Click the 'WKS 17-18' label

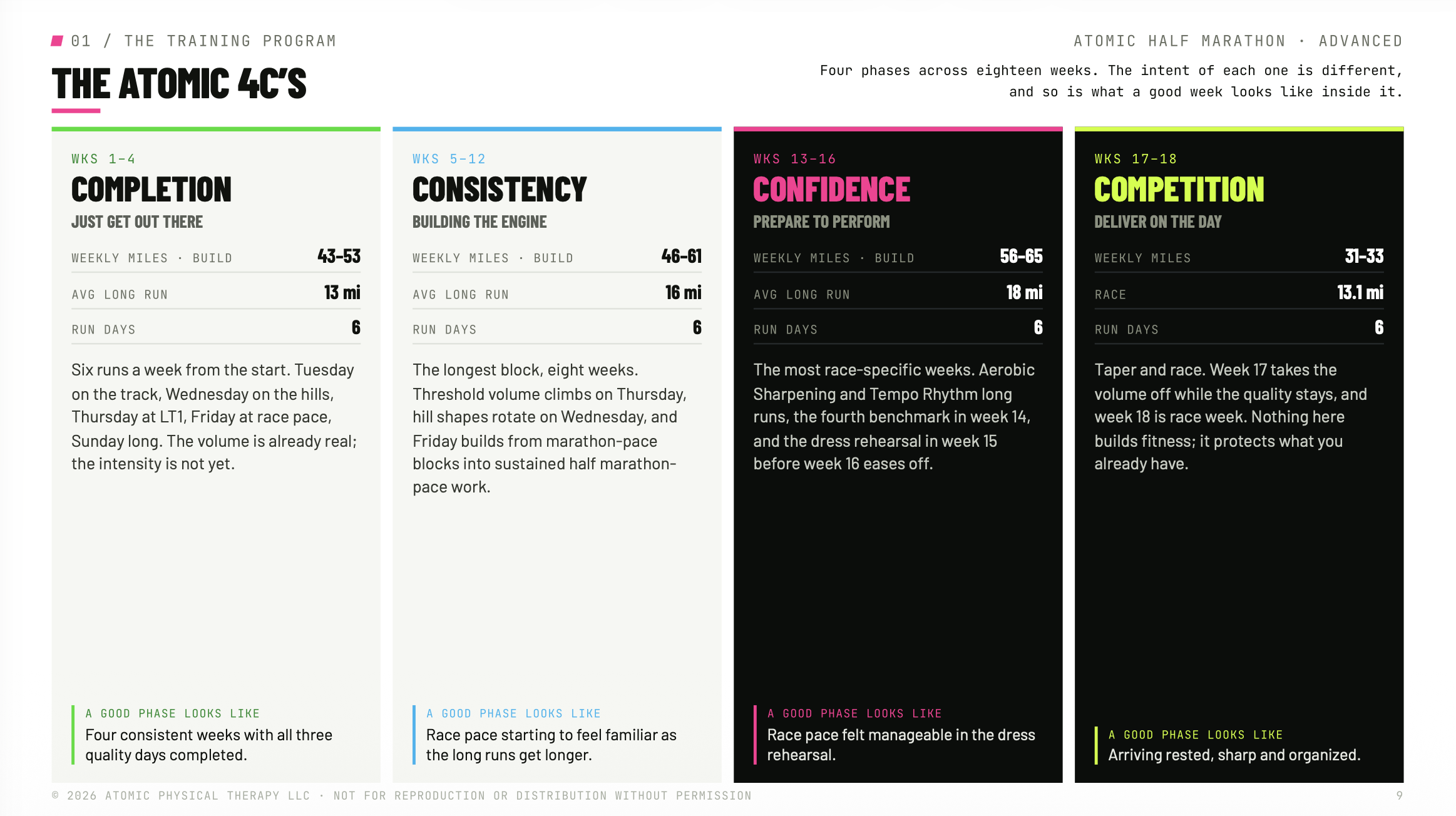tap(1136, 159)
